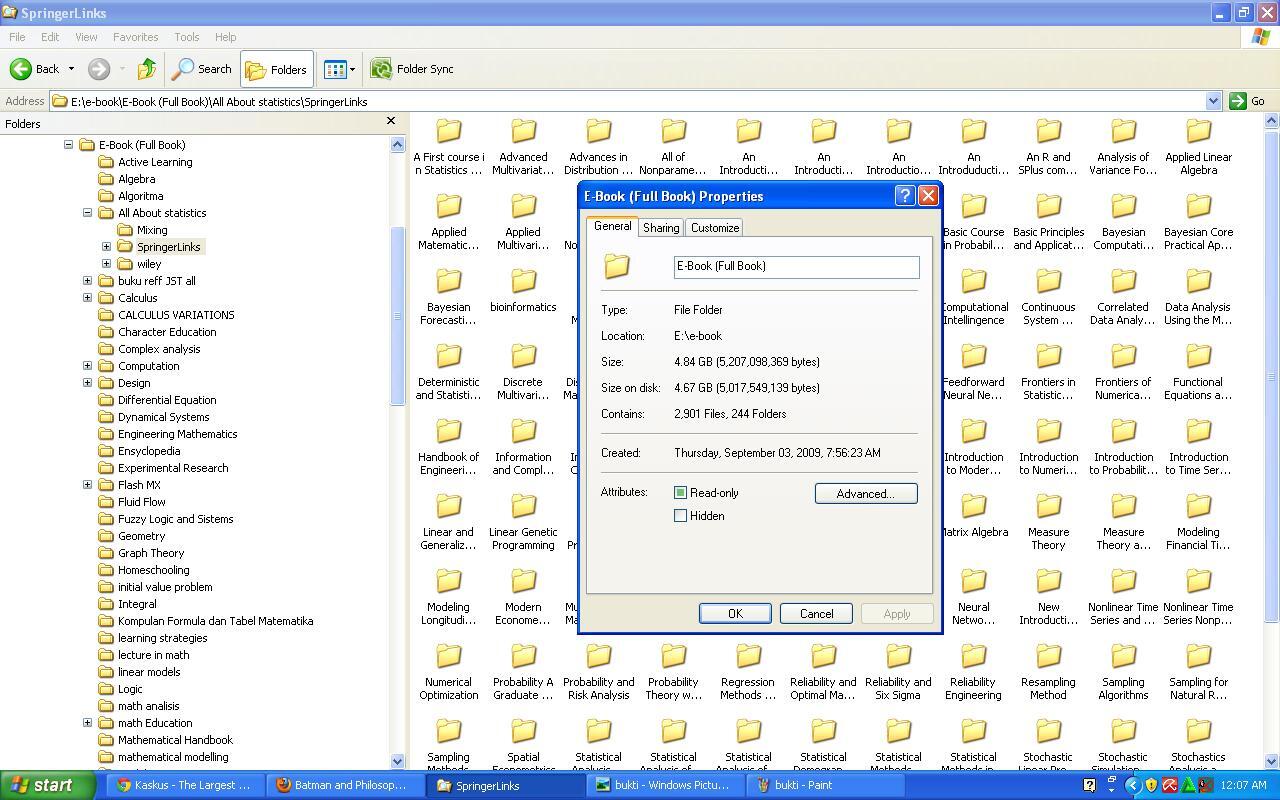Select 'Mixing' in the folder tree
1280x800 pixels.
(x=152, y=230)
